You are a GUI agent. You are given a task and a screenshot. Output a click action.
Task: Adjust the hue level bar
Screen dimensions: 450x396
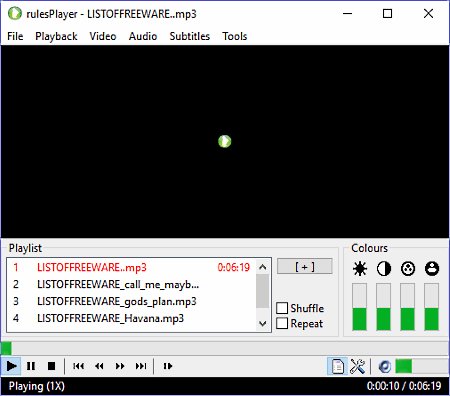click(432, 307)
